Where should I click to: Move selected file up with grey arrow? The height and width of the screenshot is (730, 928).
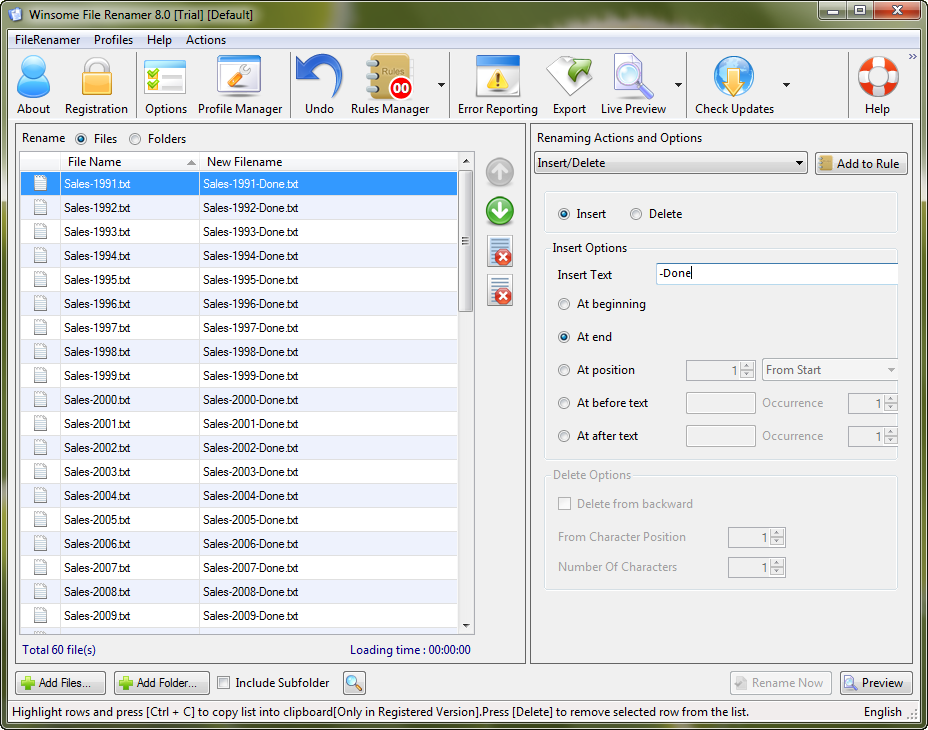[500, 172]
